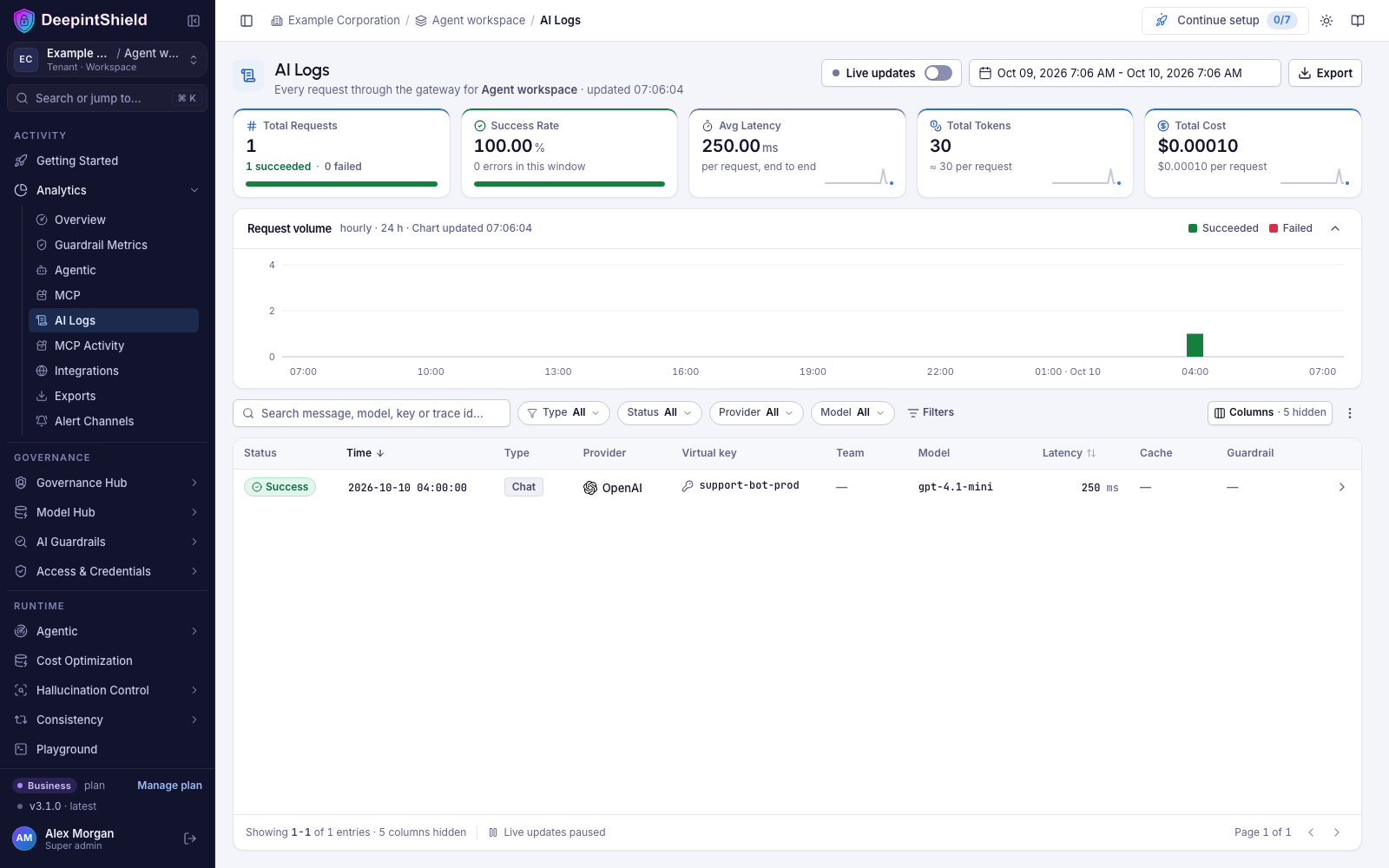Click the log out icon beside Alex Morgan
The width and height of the screenshot is (1389, 868).
pyautogui.click(x=190, y=838)
